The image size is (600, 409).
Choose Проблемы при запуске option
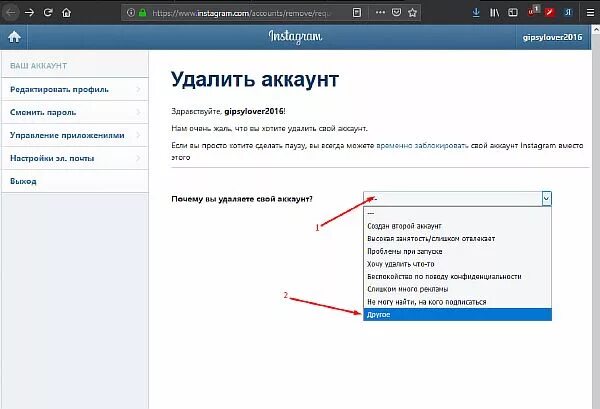pyautogui.click(x=457, y=251)
